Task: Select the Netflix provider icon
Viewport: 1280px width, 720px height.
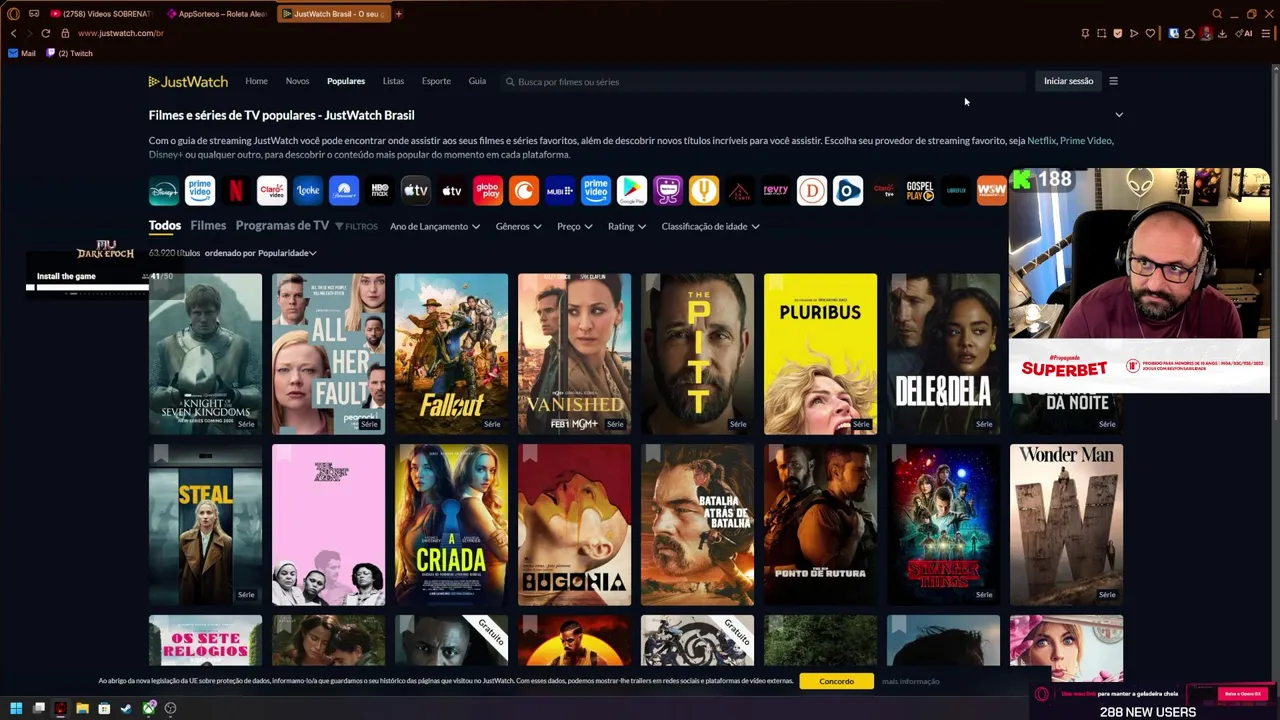Action: (x=236, y=190)
